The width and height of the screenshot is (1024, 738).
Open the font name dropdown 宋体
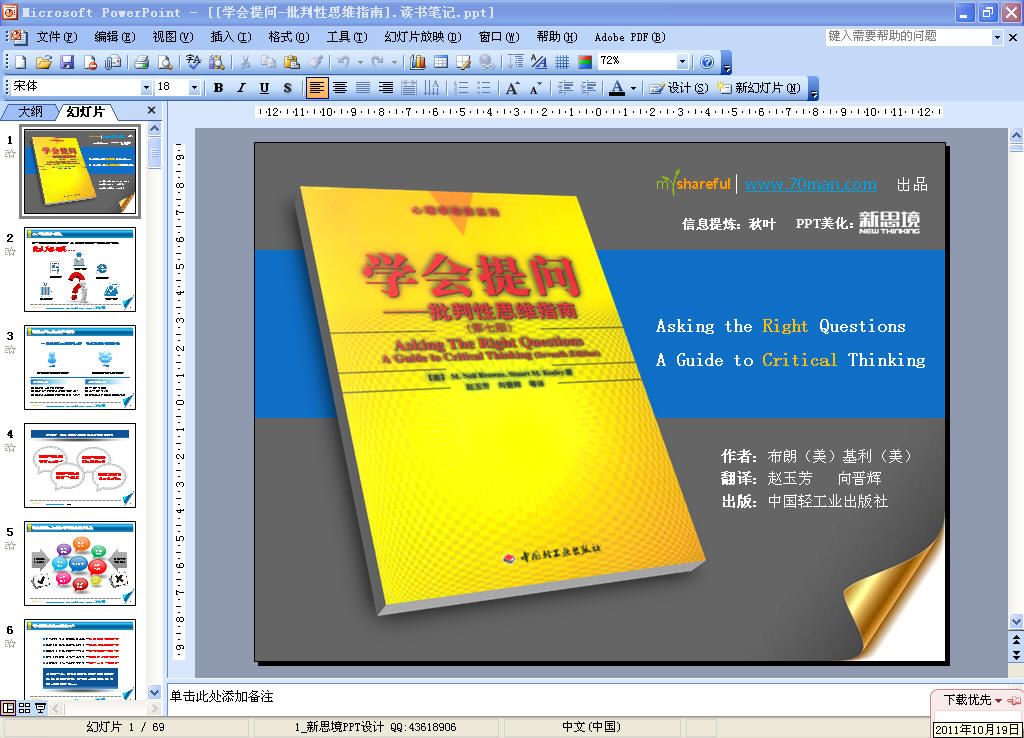pos(146,88)
